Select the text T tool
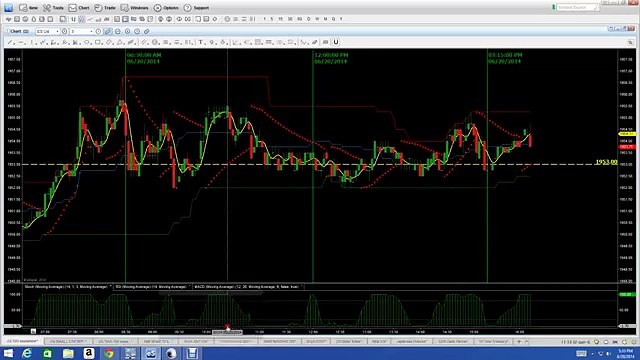Screen dimensions: 640x360 point(201,42)
